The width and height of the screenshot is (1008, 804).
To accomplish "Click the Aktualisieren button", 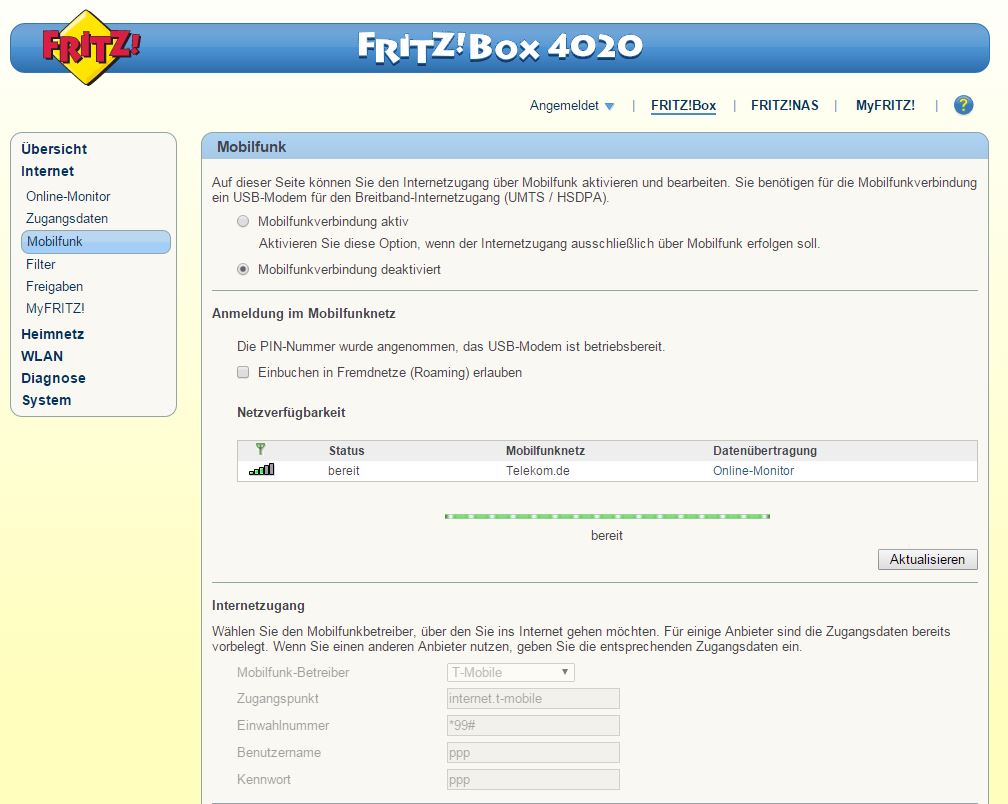I will coord(927,559).
